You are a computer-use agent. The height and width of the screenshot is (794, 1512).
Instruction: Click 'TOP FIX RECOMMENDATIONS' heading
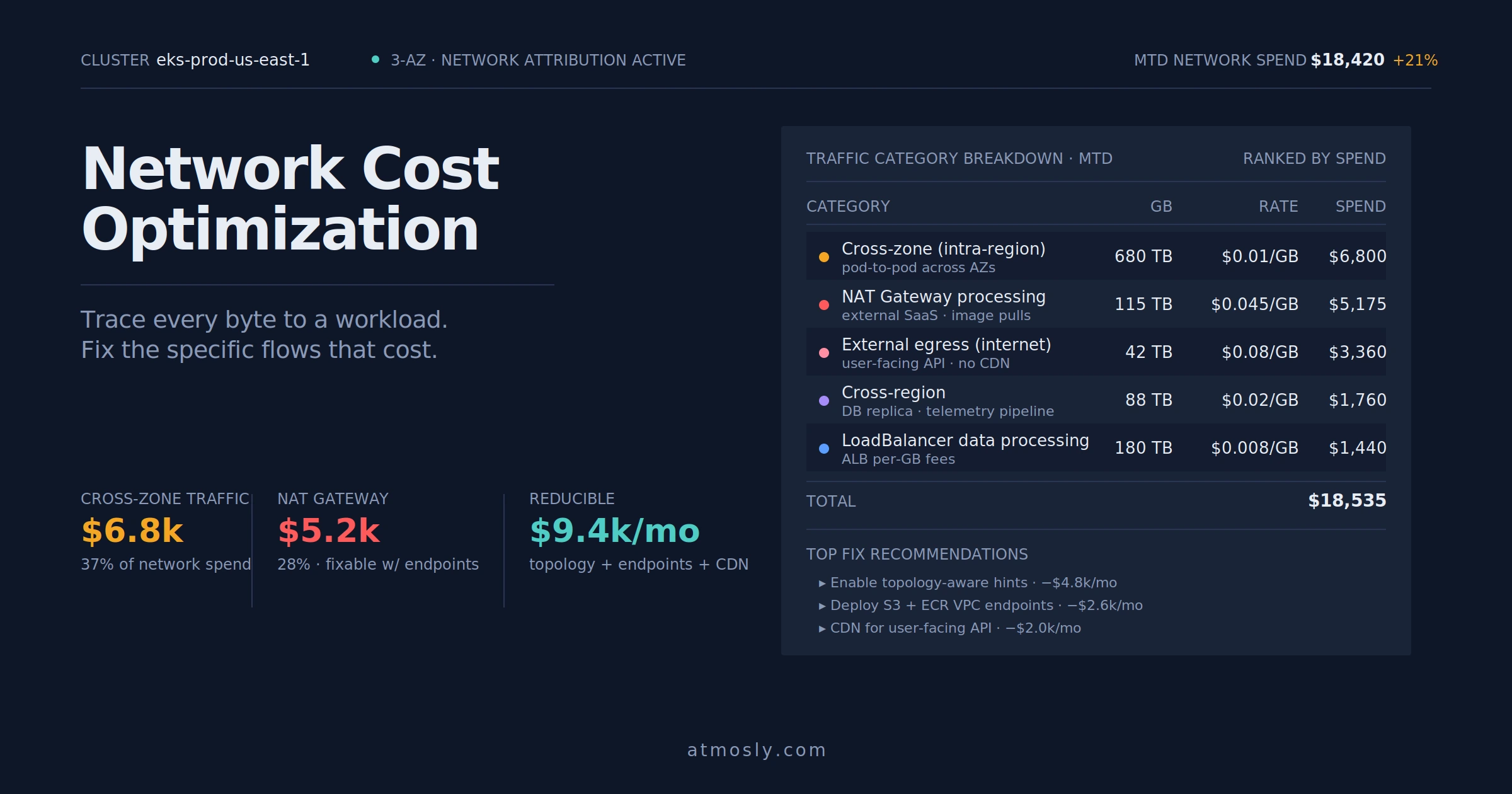pos(917,554)
